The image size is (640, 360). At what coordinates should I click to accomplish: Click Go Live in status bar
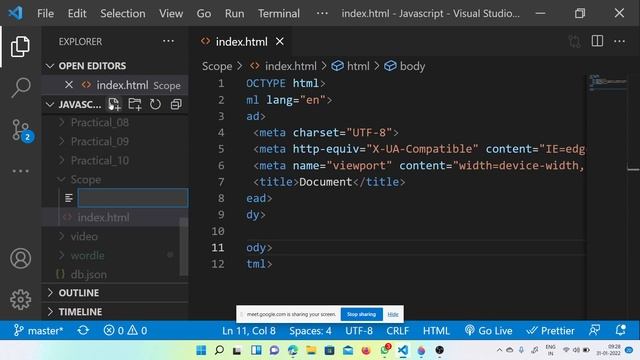(488, 330)
